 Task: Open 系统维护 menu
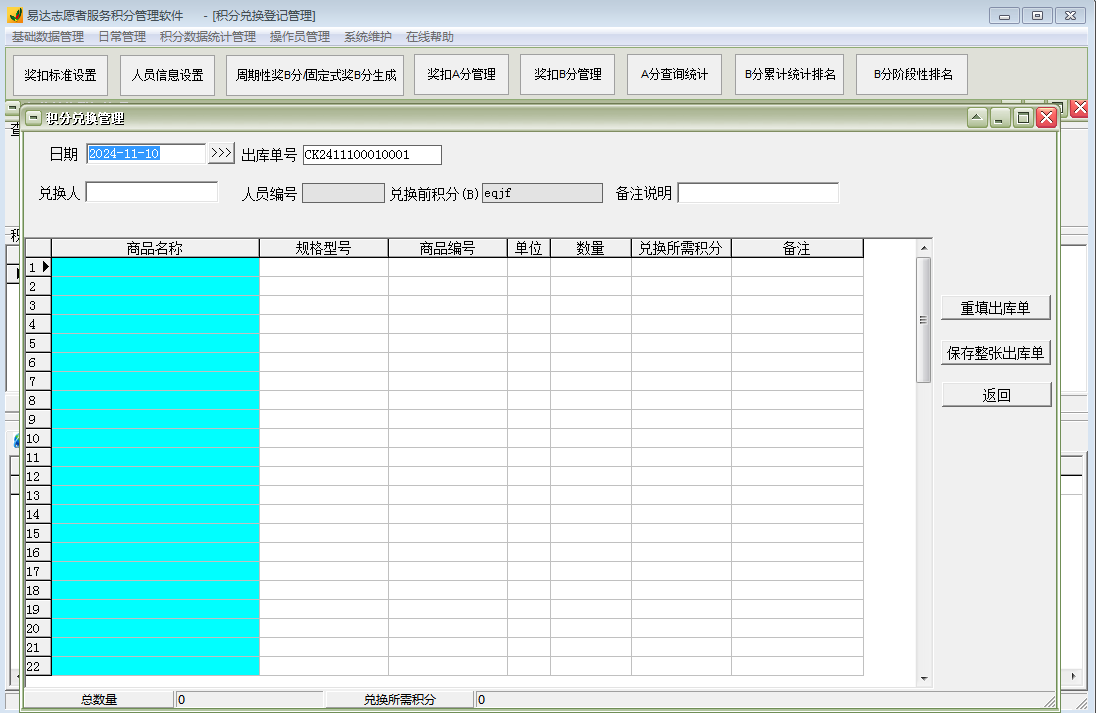368,36
